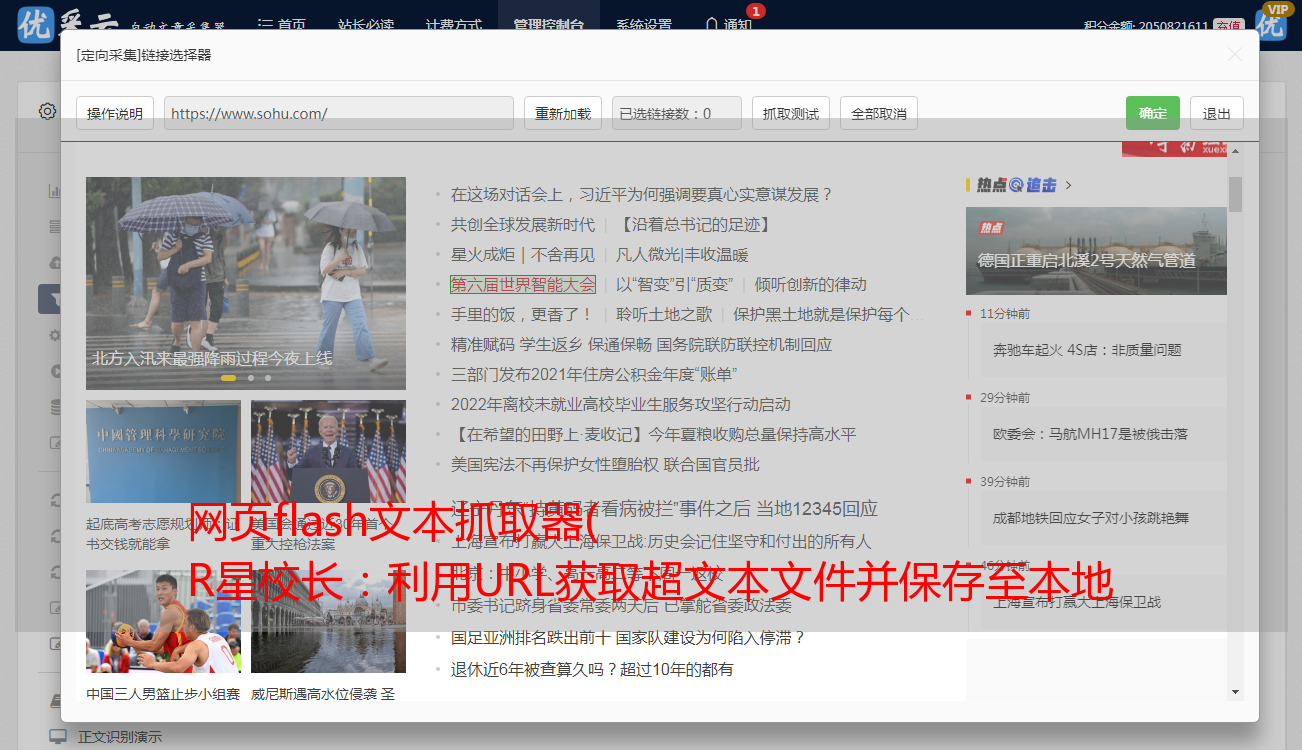Image resolution: width=1302 pixels, height=750 pixels.
Task: Select link 聆听土地之歌
Action: (664, 314)
